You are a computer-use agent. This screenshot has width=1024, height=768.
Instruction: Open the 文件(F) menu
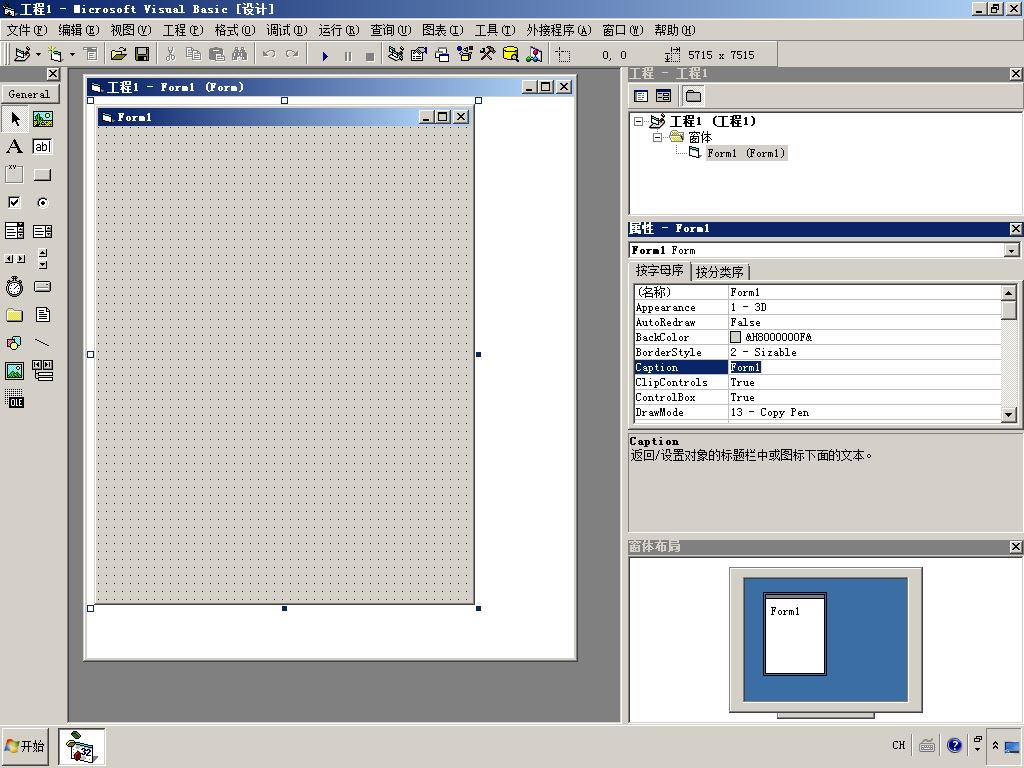coord(27,30)
